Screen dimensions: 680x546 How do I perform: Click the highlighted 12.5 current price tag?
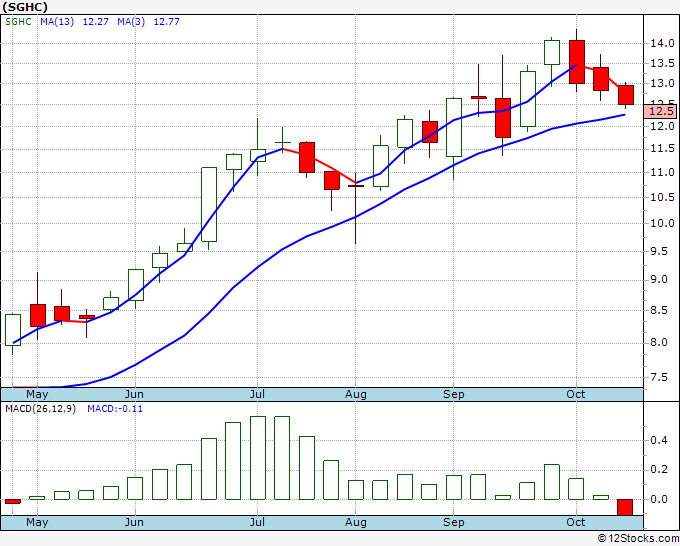[660, 111]
